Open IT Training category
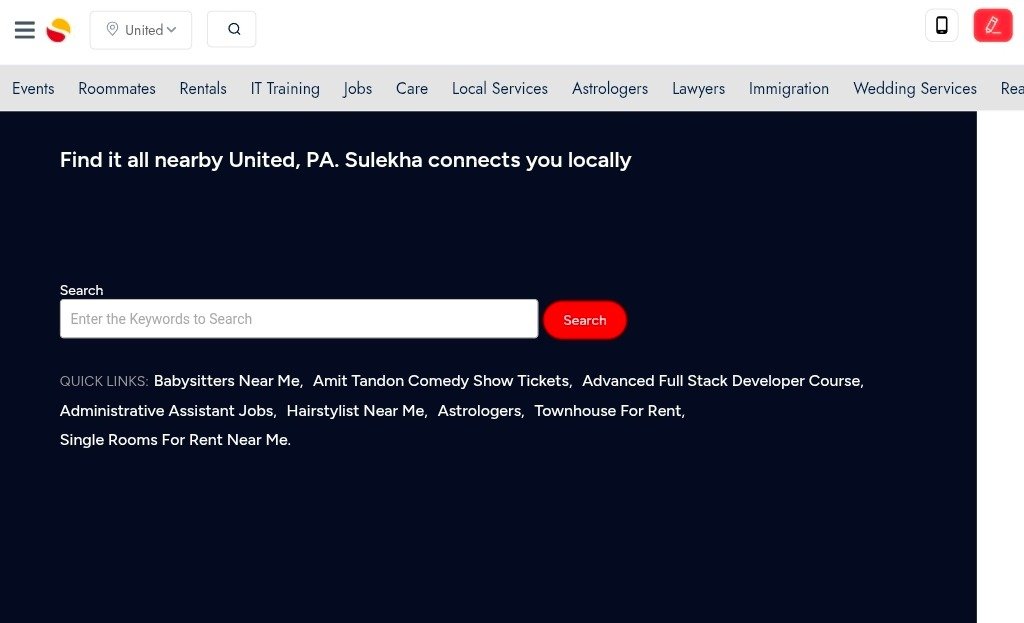 pos(285,88)
